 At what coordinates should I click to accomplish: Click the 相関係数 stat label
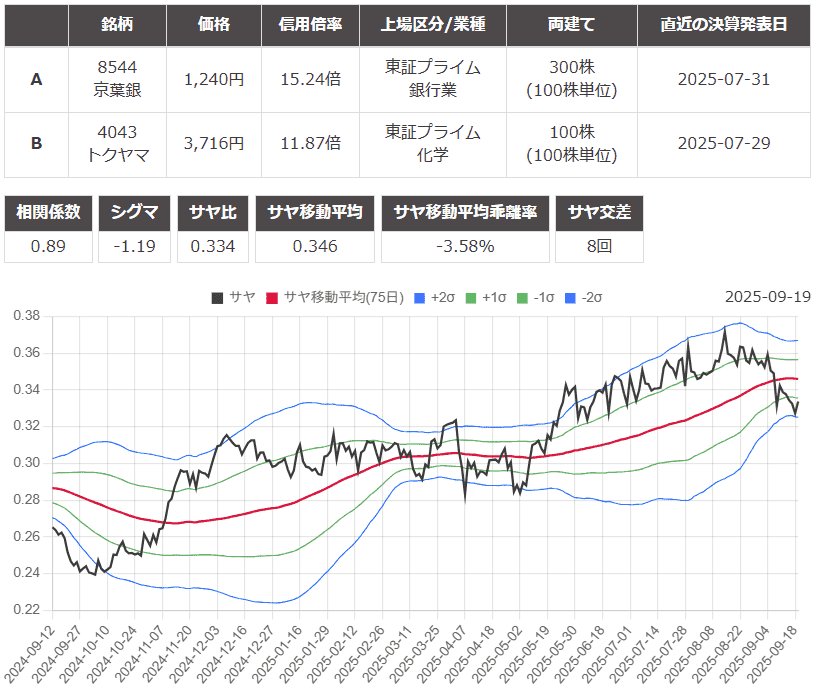[48, 212]
